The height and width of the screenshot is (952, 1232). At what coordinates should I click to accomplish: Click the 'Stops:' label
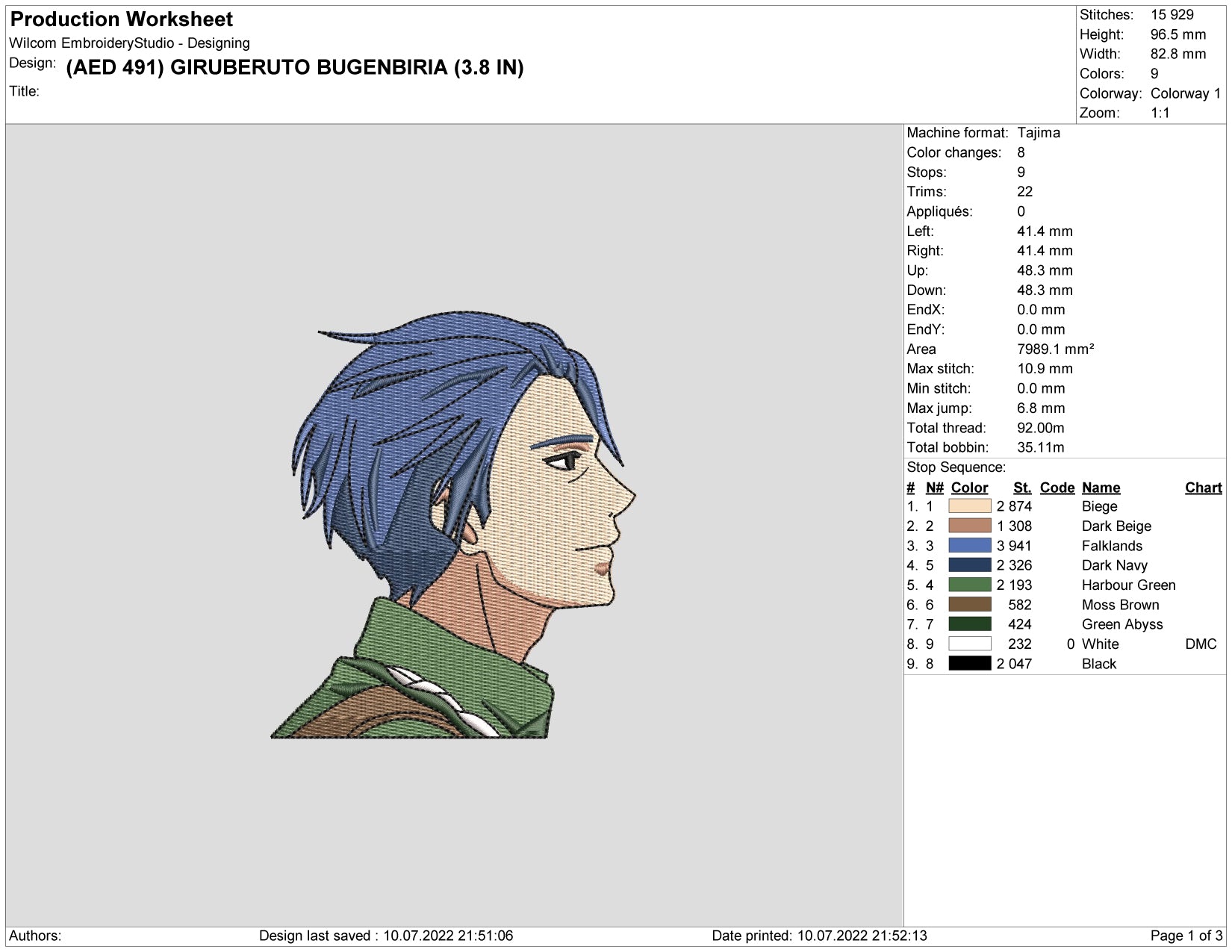click(x=927, y=172)
